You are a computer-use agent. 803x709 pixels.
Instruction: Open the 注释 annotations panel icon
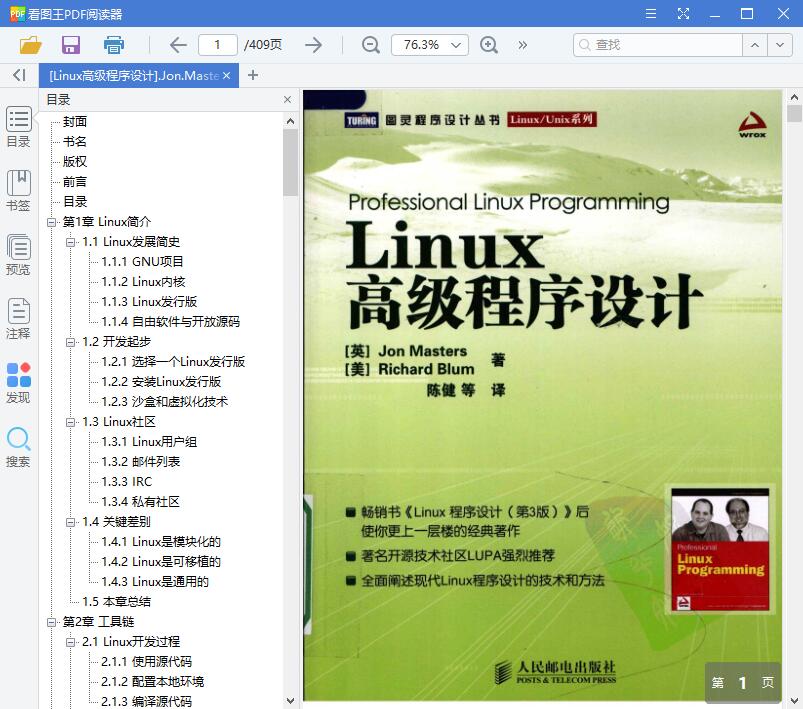[18, 319]
